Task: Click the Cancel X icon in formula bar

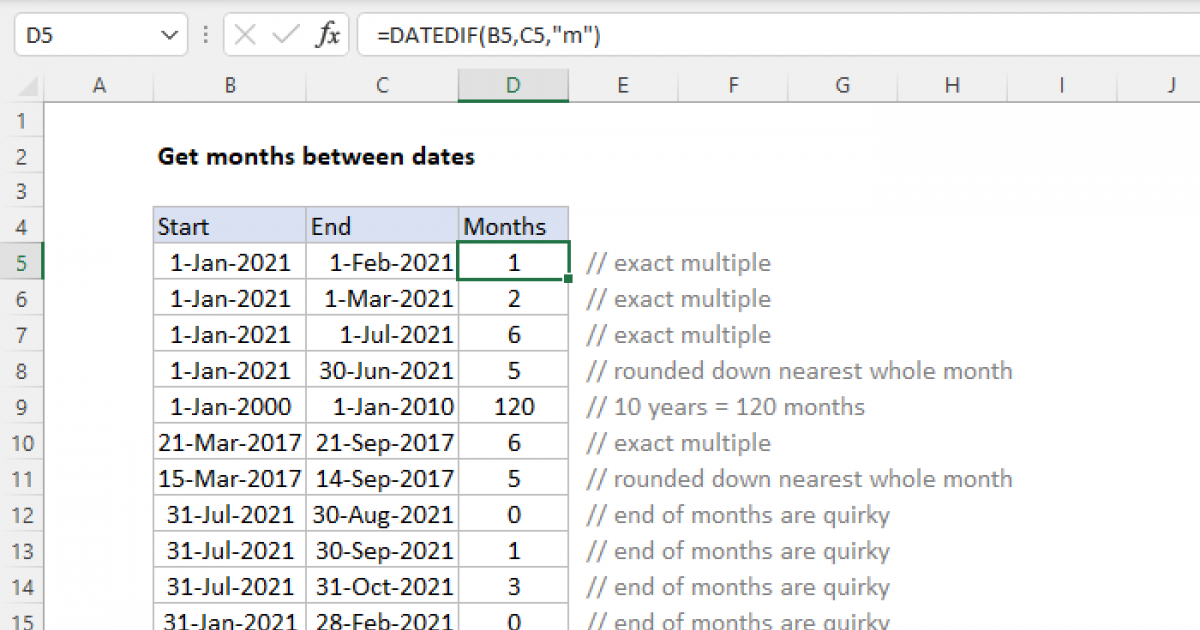Action: [x=245, y=37]
